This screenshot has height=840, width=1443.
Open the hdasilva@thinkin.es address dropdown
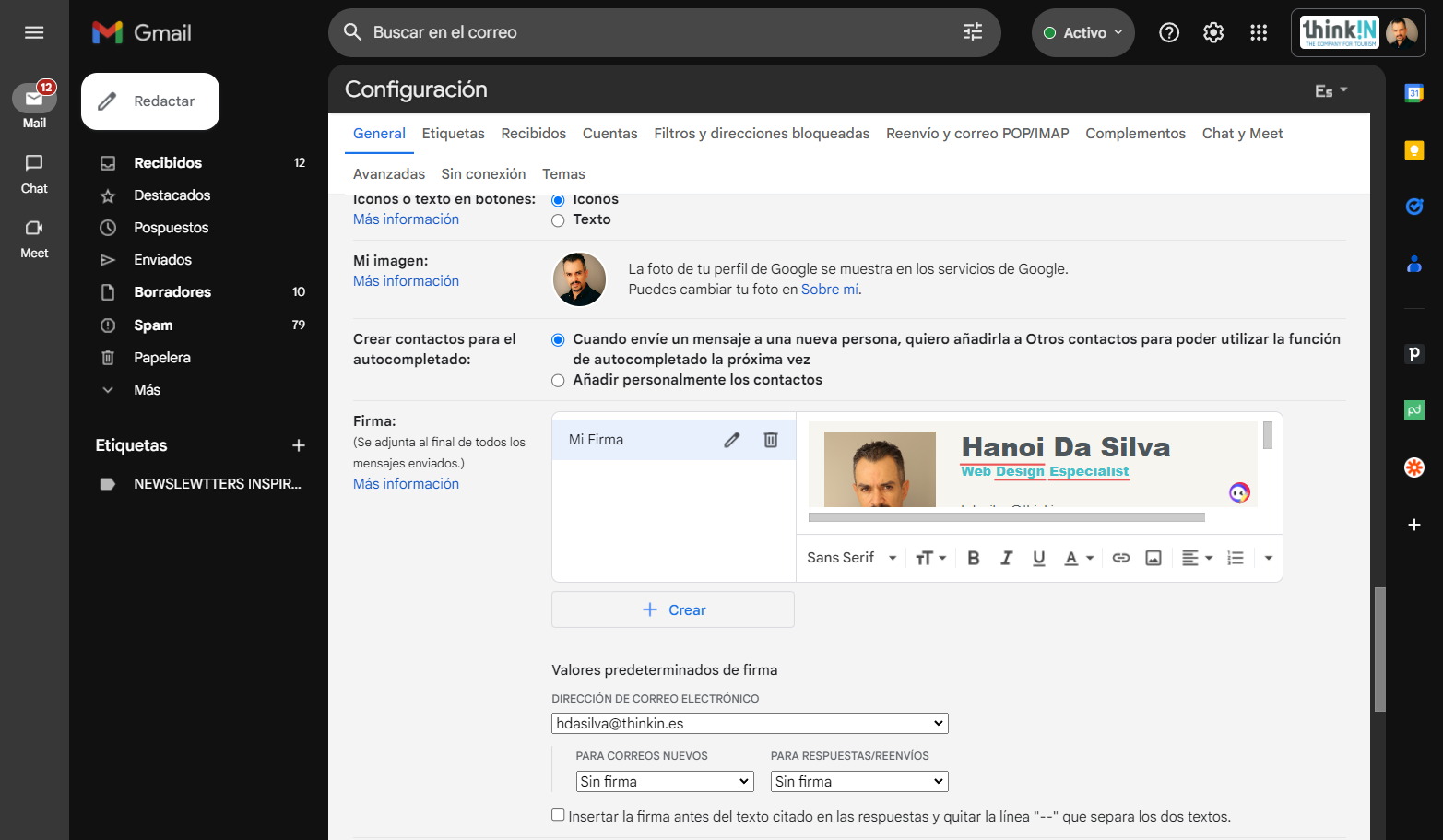click(750, 724)
